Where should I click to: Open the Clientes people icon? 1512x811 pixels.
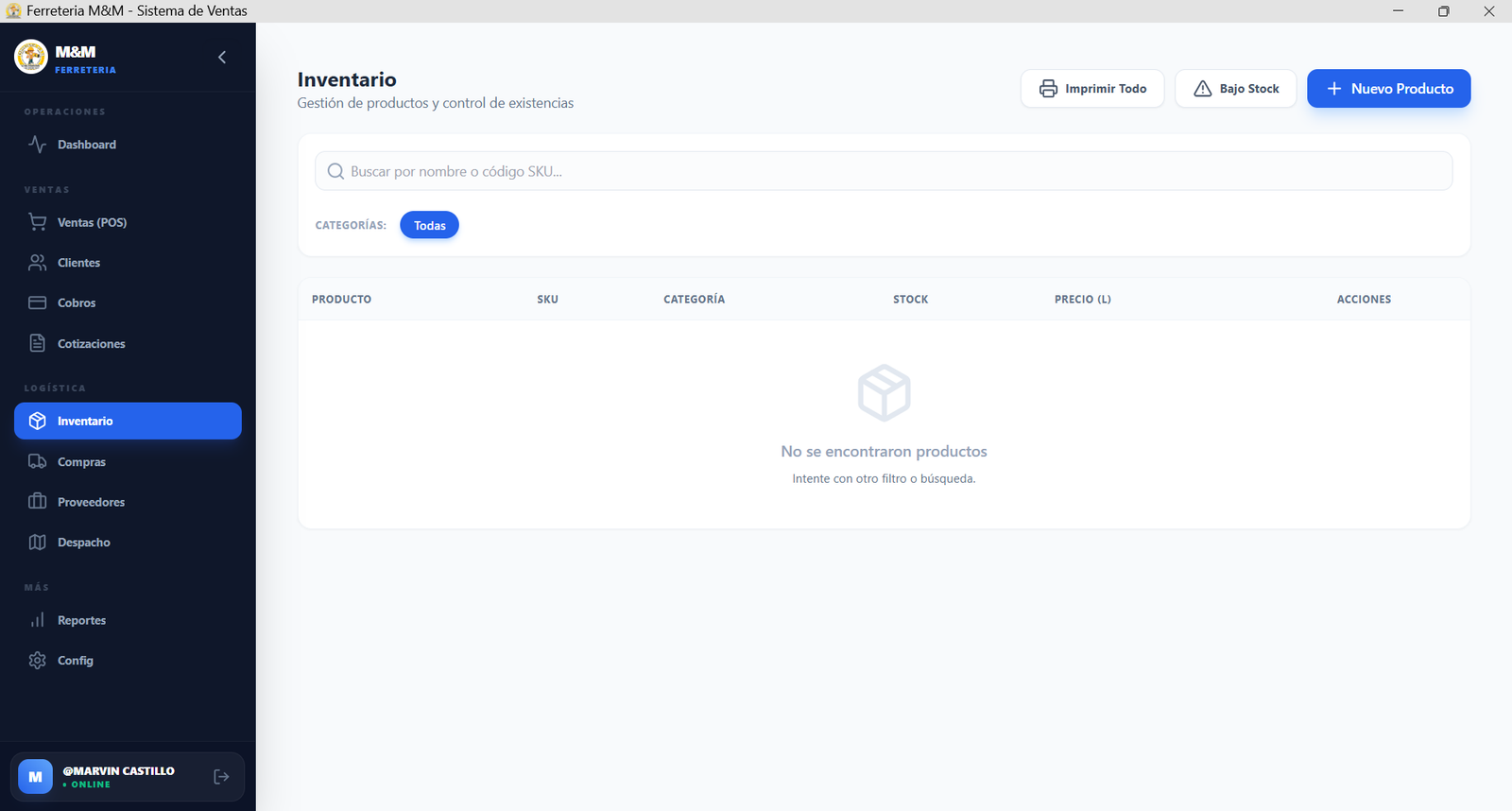click(37, 263)
